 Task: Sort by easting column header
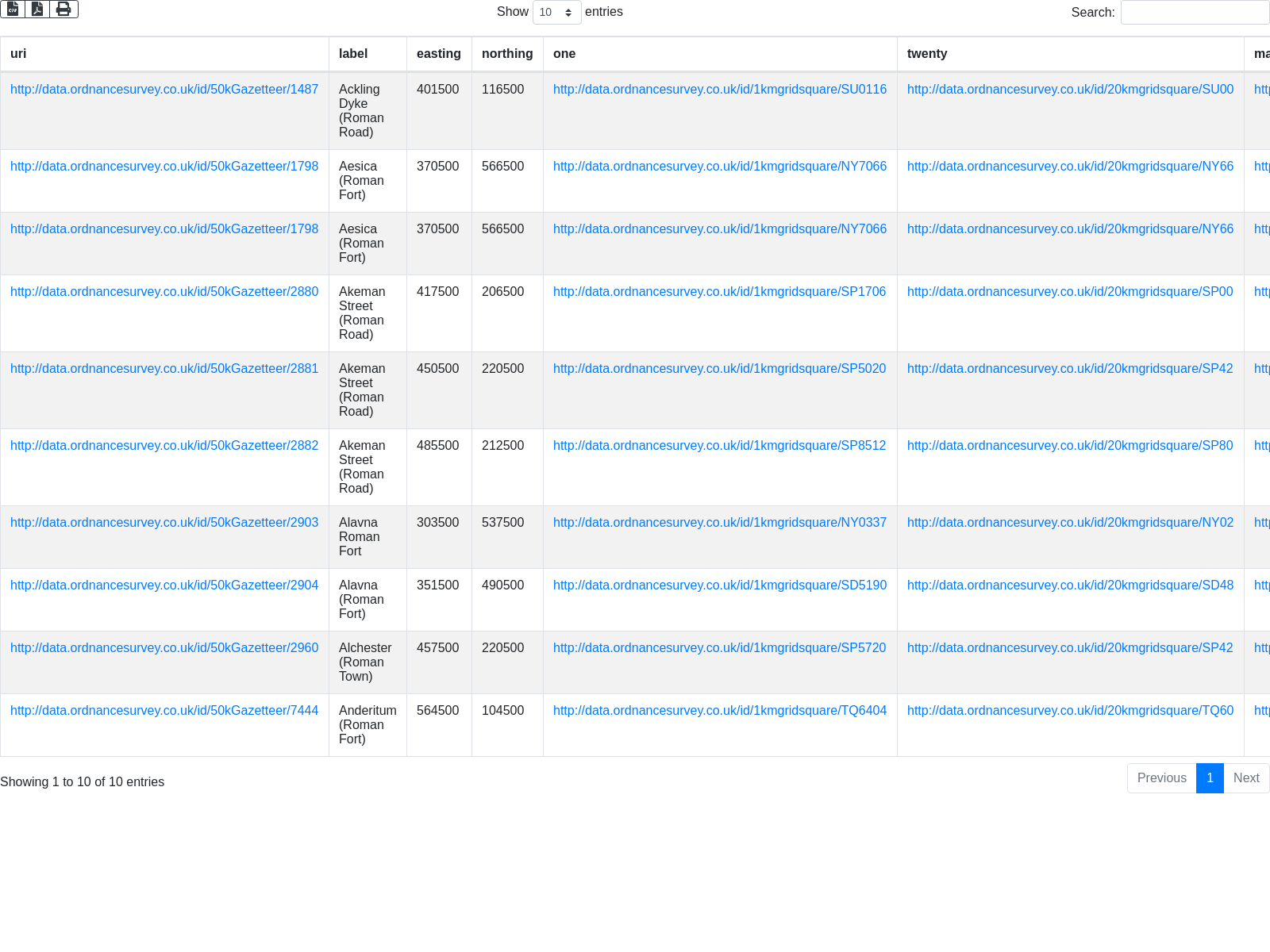click(438, 54)
